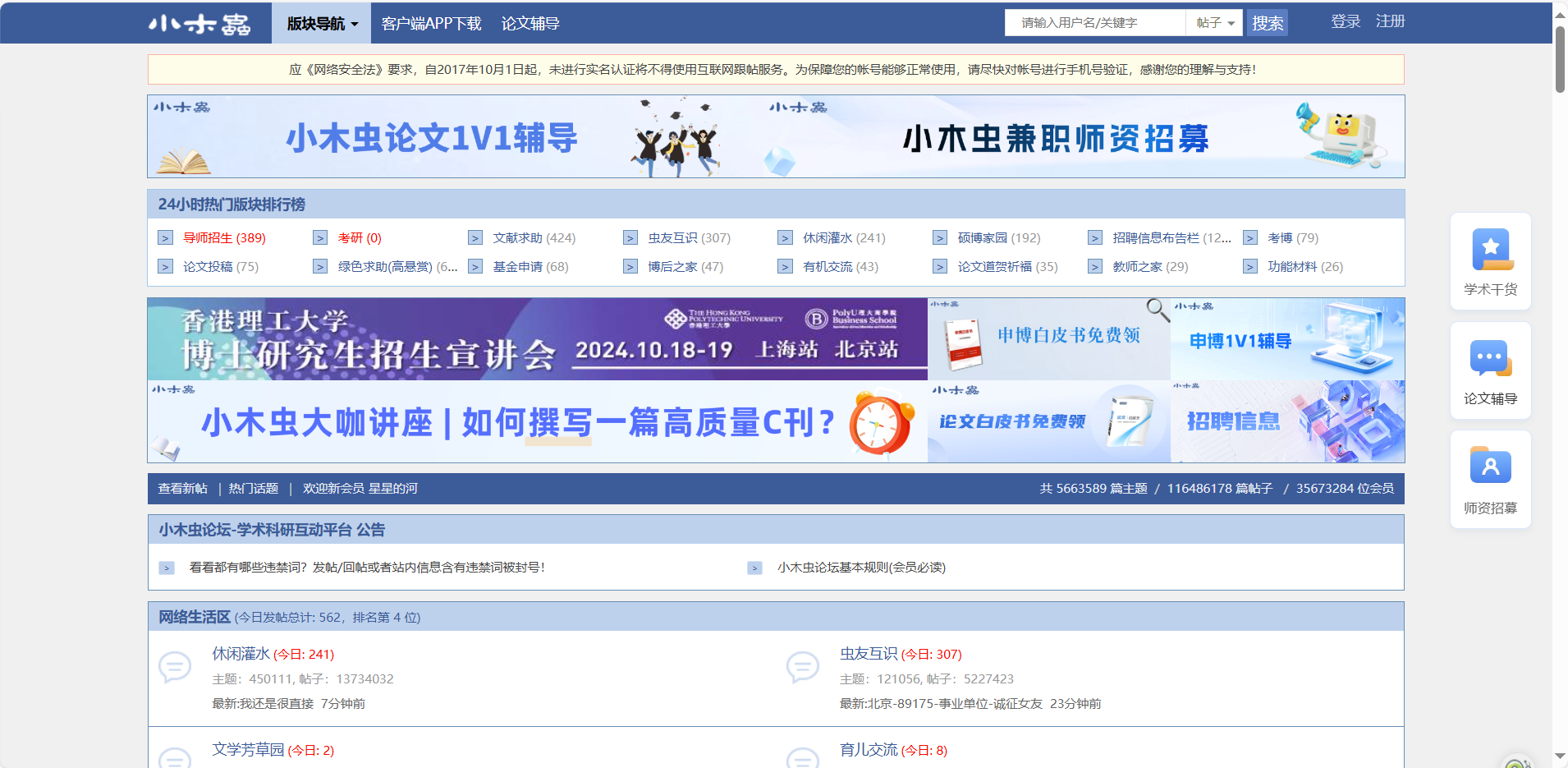Open 申博白皮书免费领 banner
This screenshot has width=1568, height=768.
1049,339
